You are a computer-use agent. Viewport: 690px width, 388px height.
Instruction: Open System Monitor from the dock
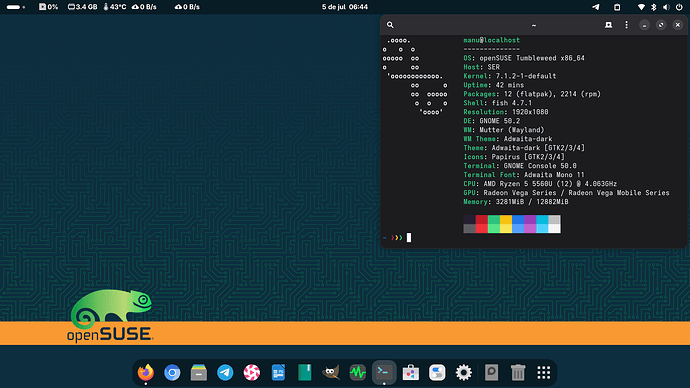(357, 373)
